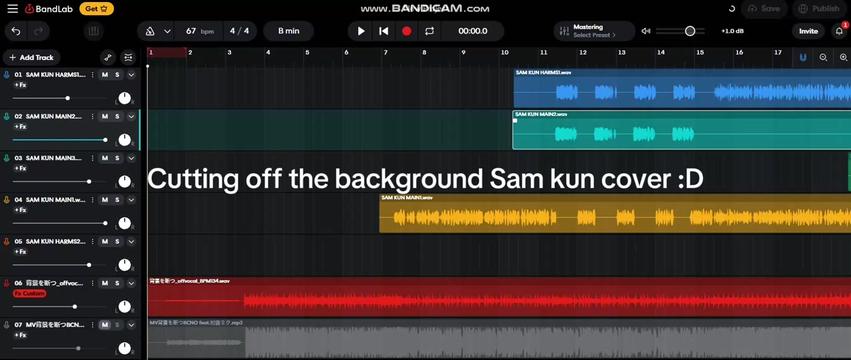Select the red offvocal wav clip
The image size is (851, 360).
point(499,297)
